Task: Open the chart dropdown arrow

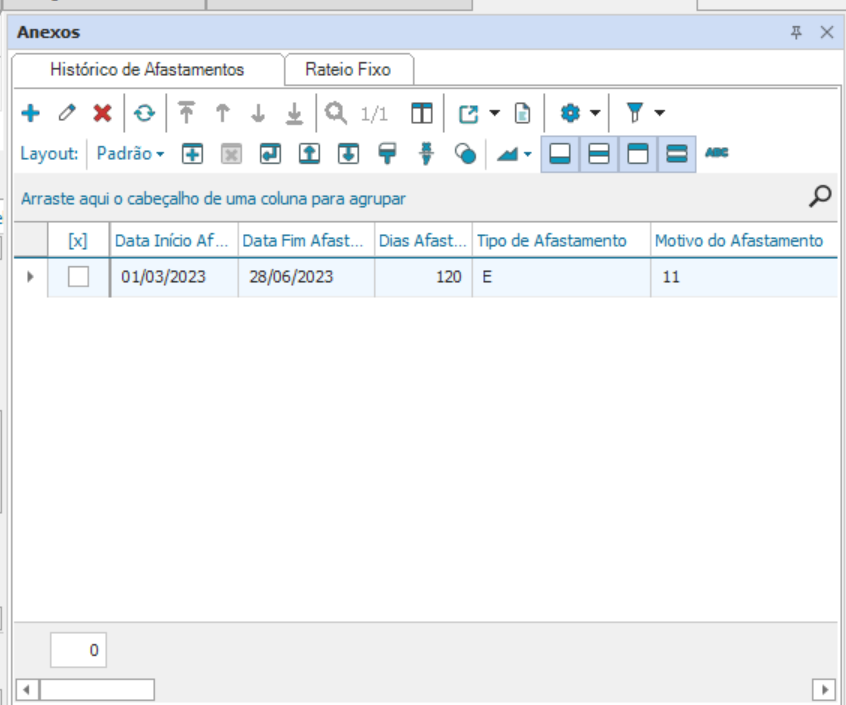Action: 528,154
